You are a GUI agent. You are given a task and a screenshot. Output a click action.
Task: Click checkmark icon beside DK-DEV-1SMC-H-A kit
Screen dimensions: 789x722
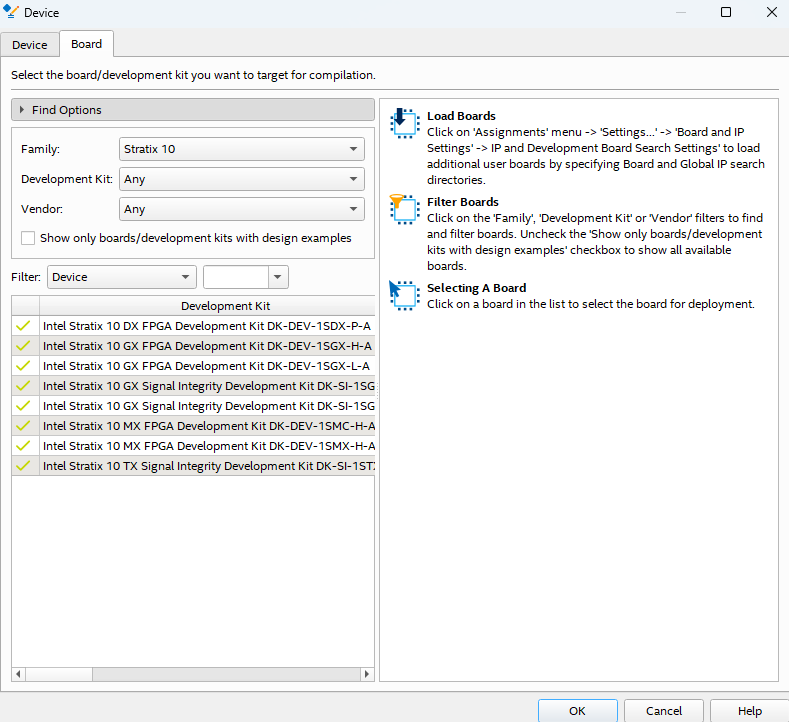pos(24,426)
